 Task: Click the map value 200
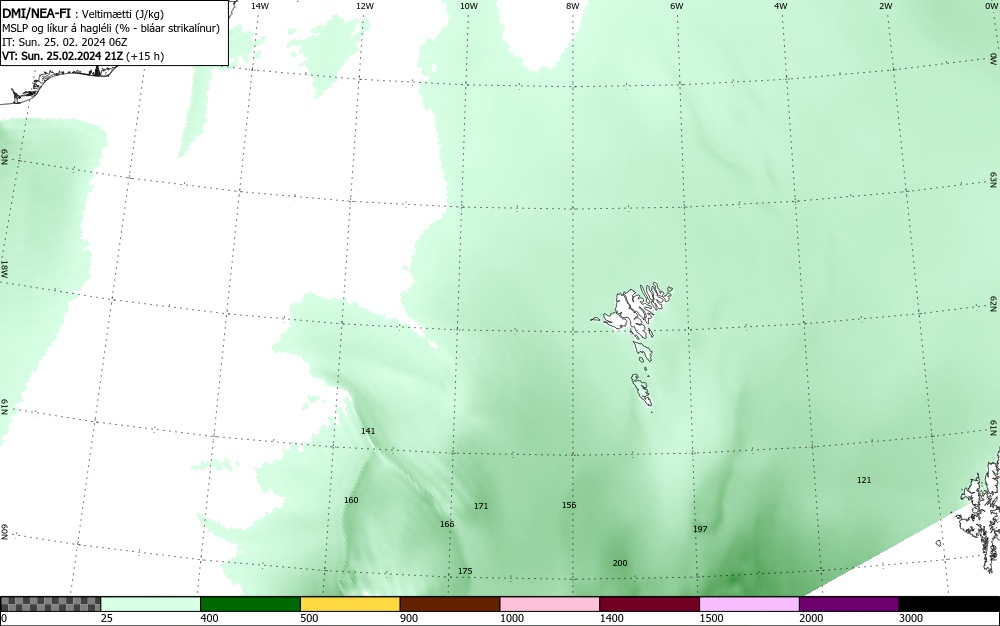pyautogui.click(x=620, y=563)
